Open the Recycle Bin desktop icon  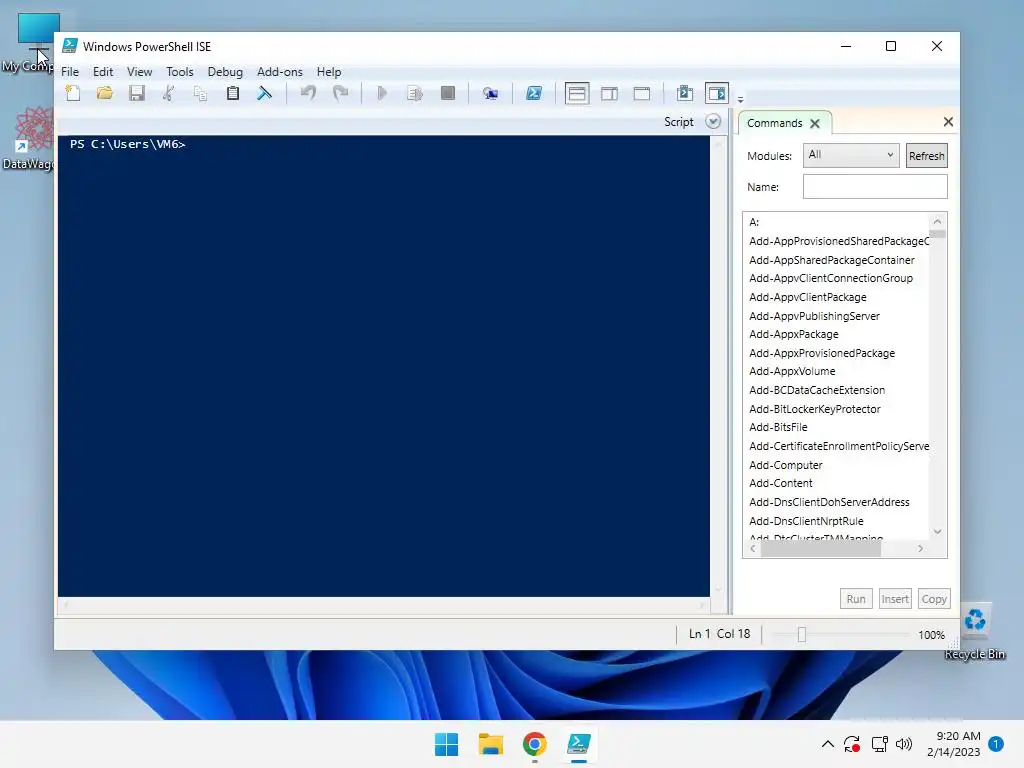pos(974,631)
